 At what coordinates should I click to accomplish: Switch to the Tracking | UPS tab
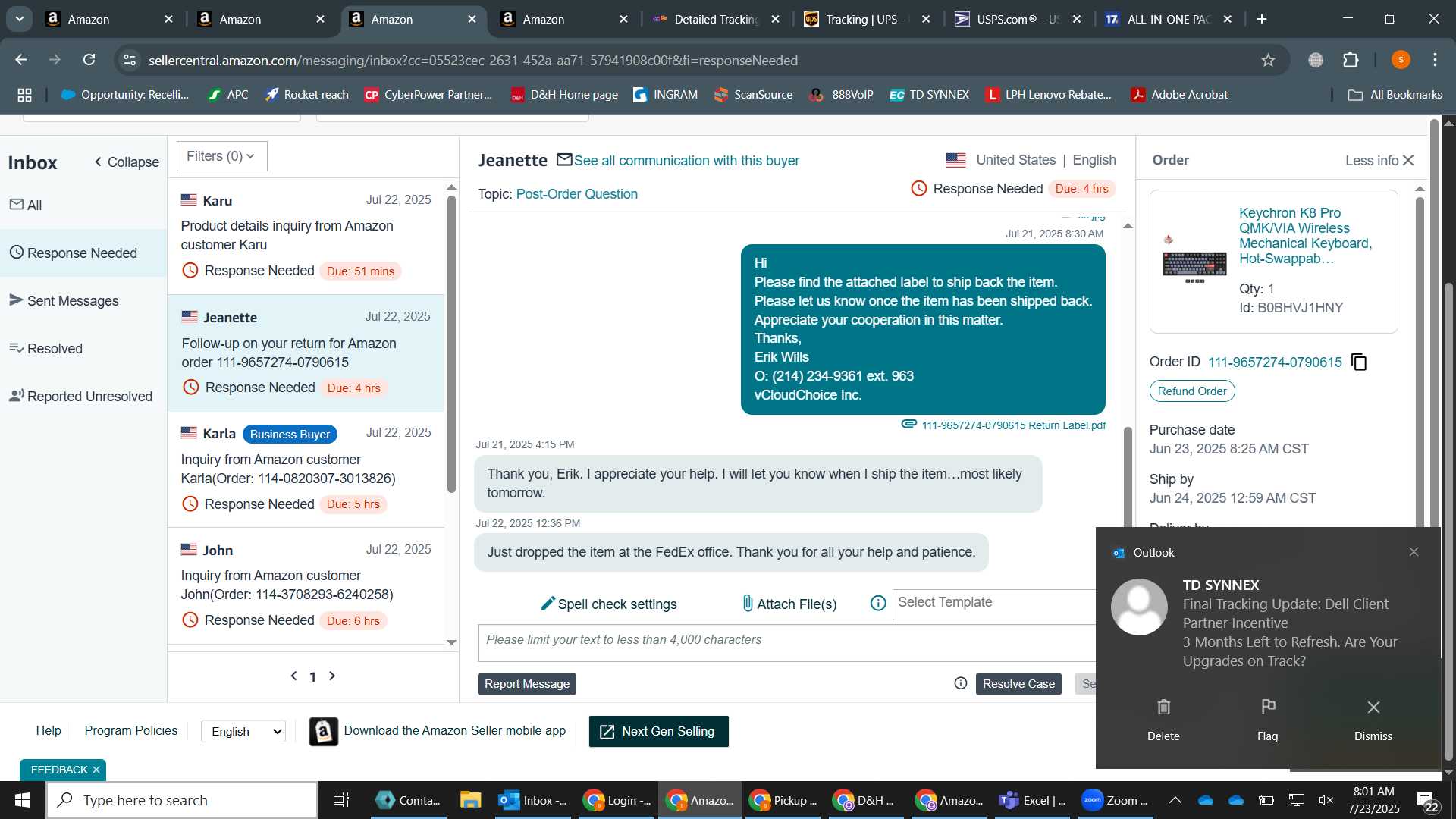pyautogui.click(x=866, y=19)
